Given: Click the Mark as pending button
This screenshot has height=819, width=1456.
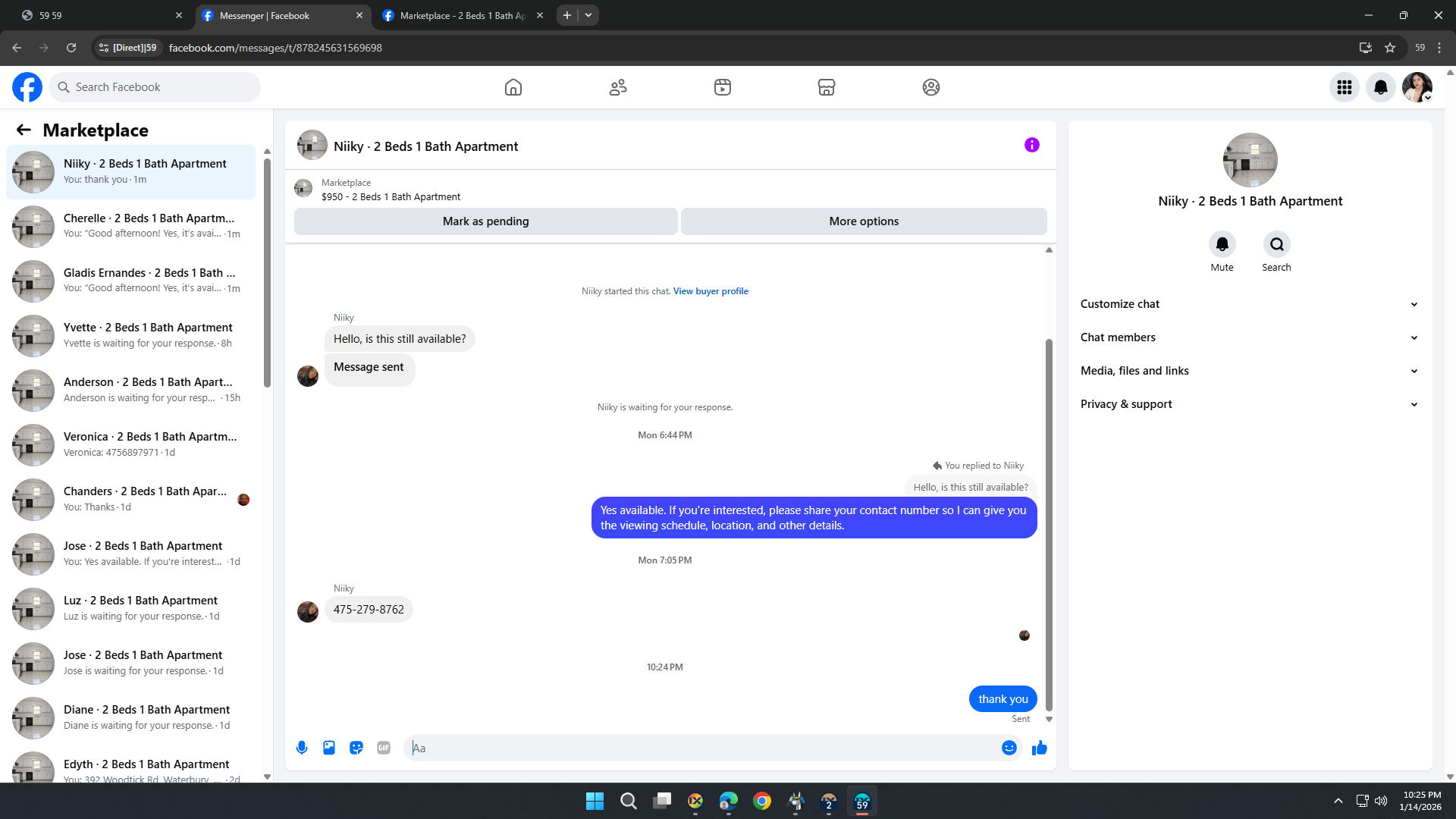Looking at the screenshot, I should (485, 221).
